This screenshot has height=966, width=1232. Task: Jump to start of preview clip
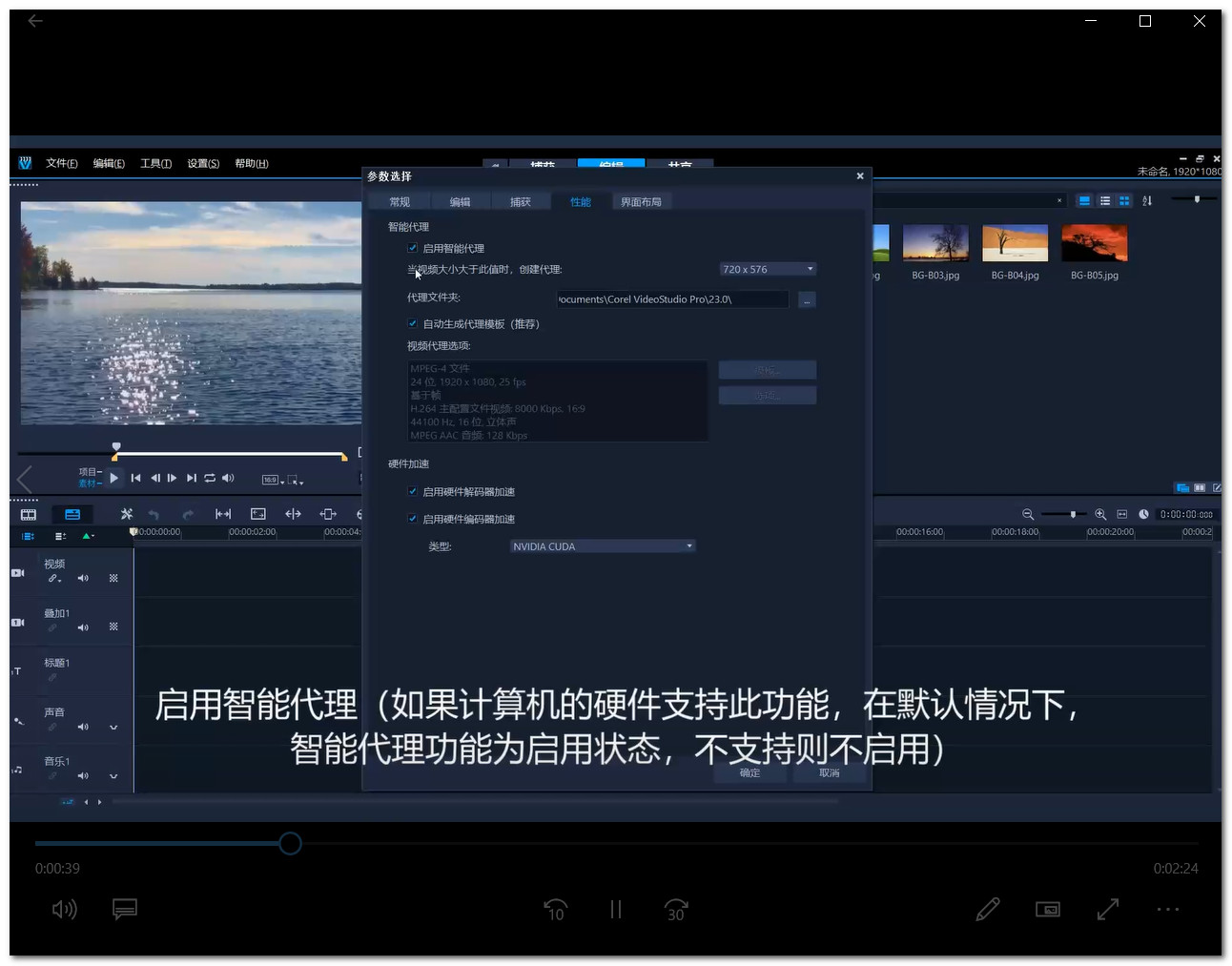point(135,478)
